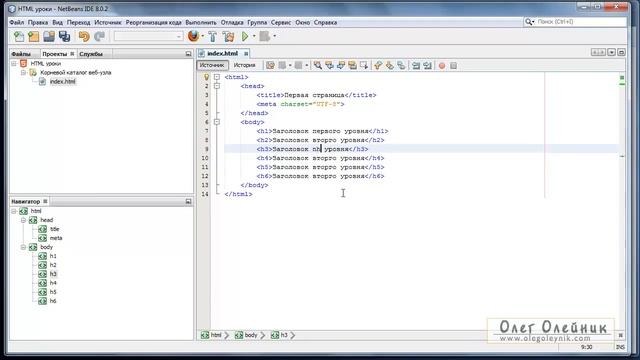Minimize the Navigator panel
The width and height of the screenshot is (640, 360).
188,201
